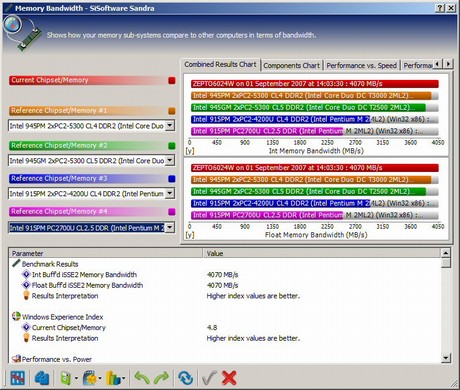
Task: Open dropdown arrow beside the memory card icon
Action: click(x=100, y=378)
